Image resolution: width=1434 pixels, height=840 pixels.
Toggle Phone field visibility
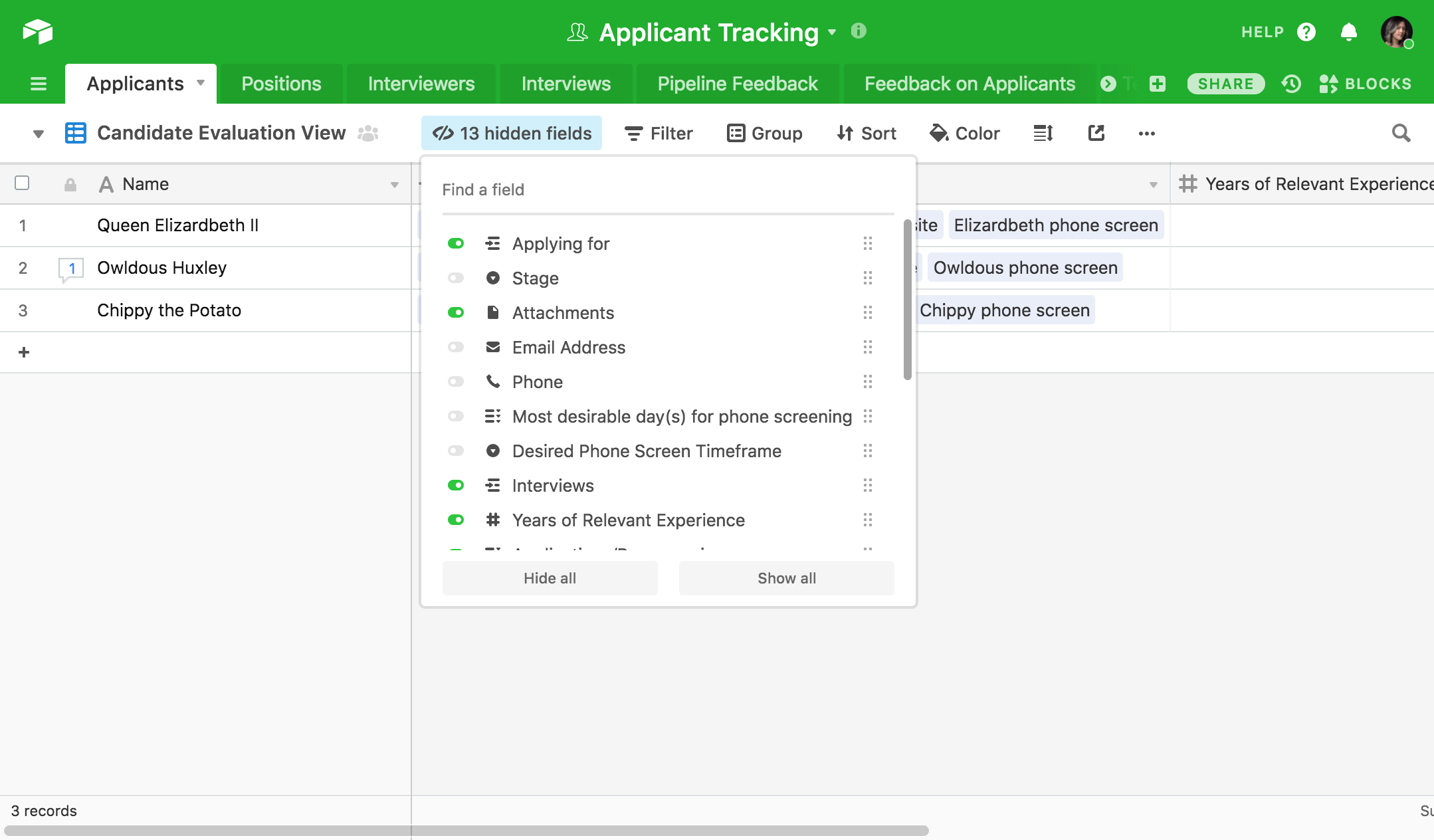(x=456, y=381)
